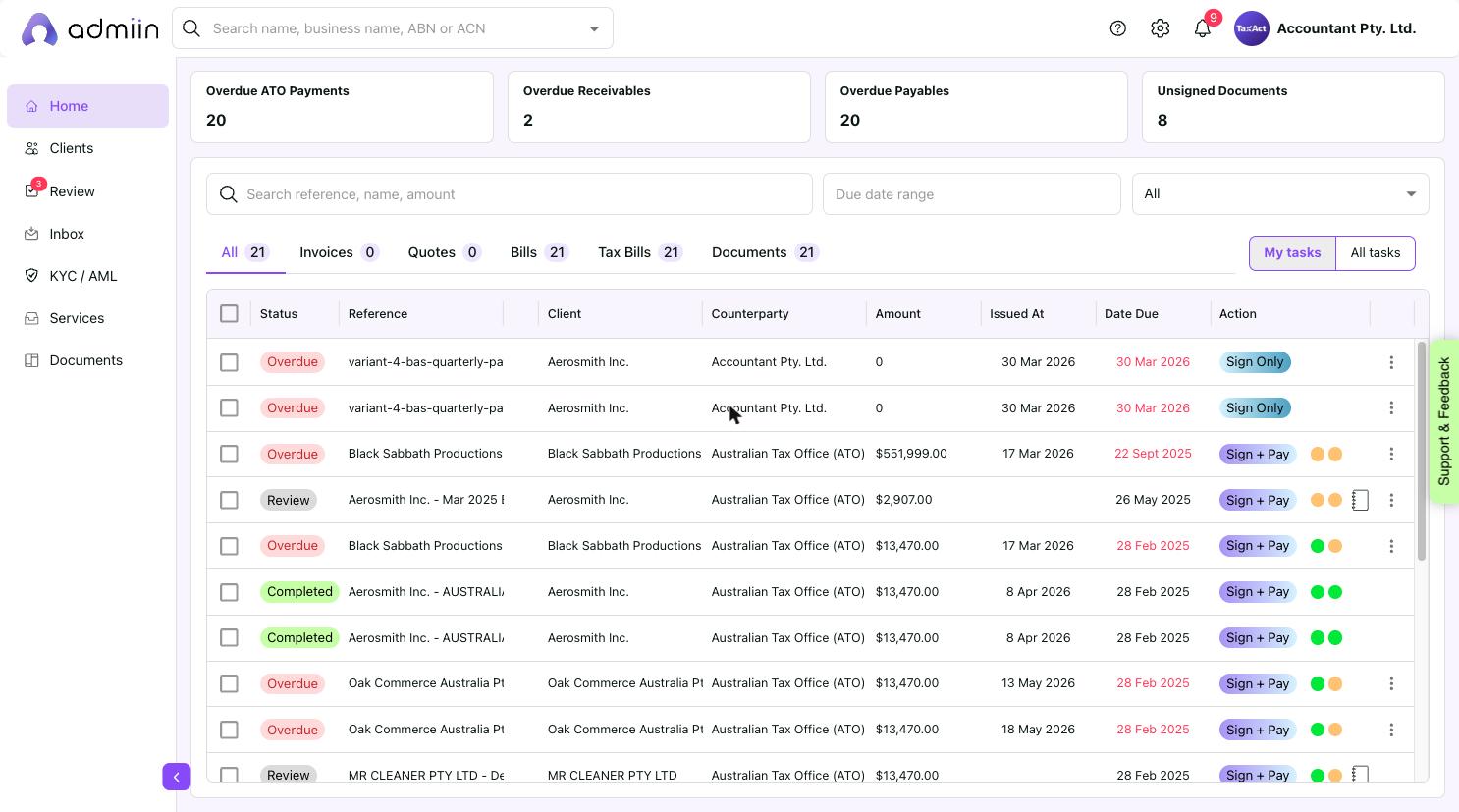The height and width of the screenshot is (812, 1459).
Task: Click Sign Only on first row
Action: [1255, 362]
